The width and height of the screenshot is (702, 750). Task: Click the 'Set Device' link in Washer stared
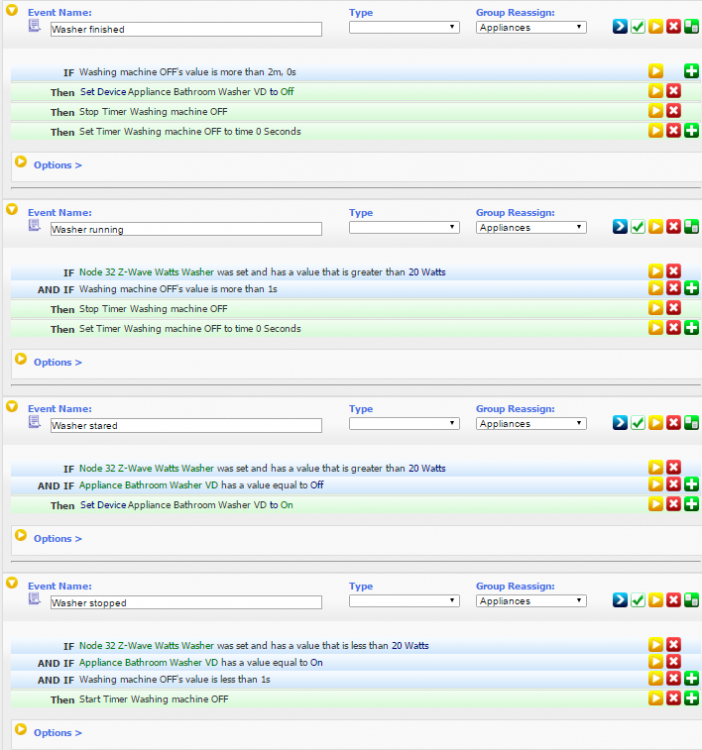pyautogui.click(x=102, y=505)
